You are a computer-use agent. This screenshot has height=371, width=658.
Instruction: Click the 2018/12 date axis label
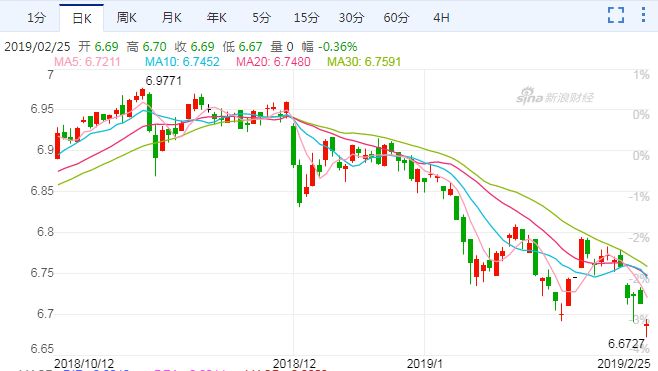pyautogui.click(x=294, y=363)
